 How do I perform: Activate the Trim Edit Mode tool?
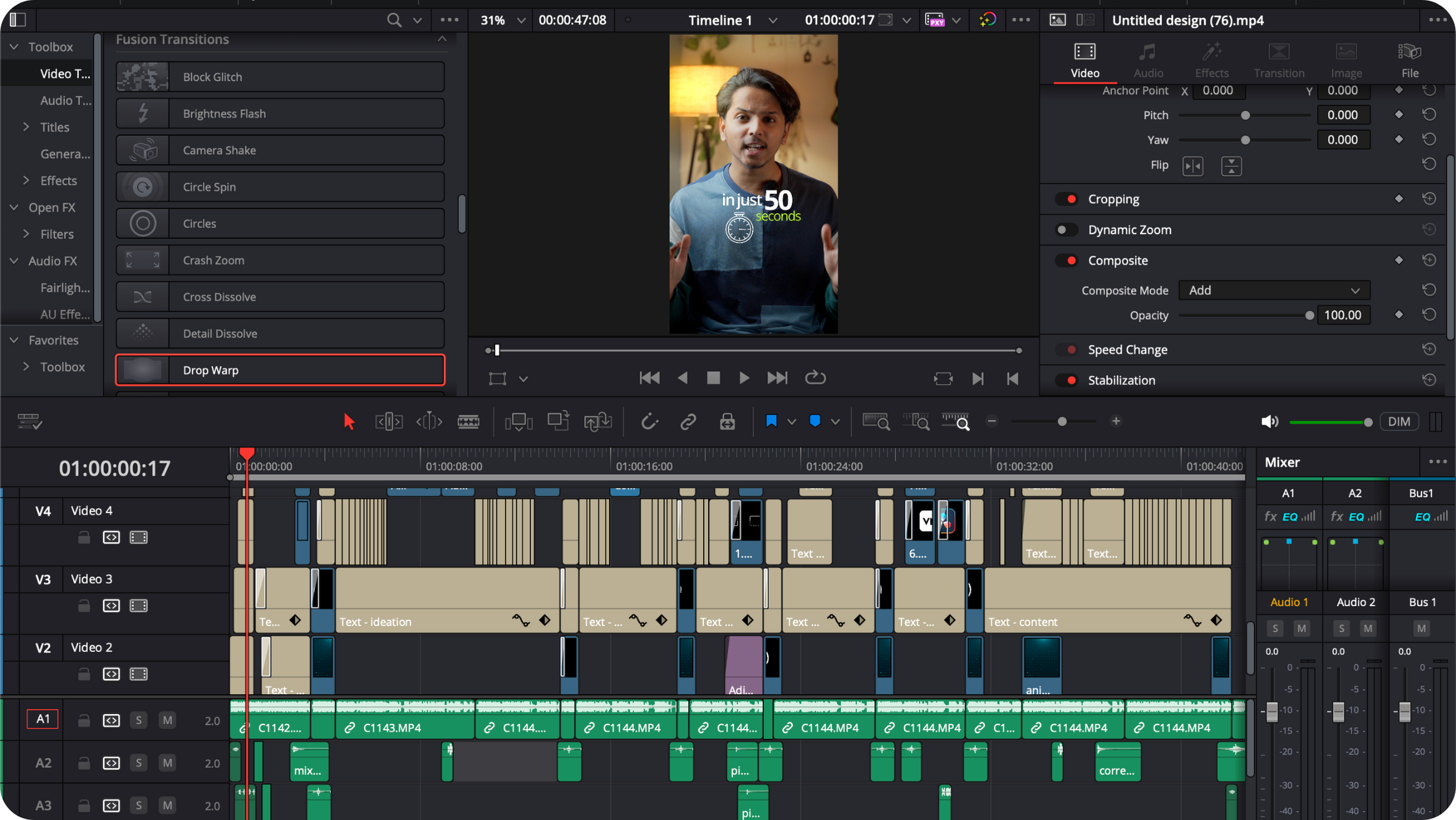click(x=389, y=422)
